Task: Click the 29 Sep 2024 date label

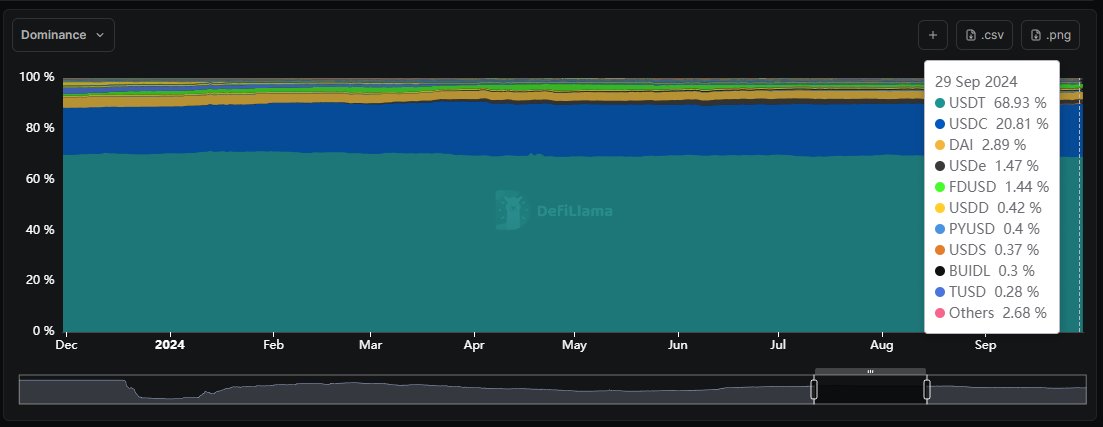Action: pos(976,82)
